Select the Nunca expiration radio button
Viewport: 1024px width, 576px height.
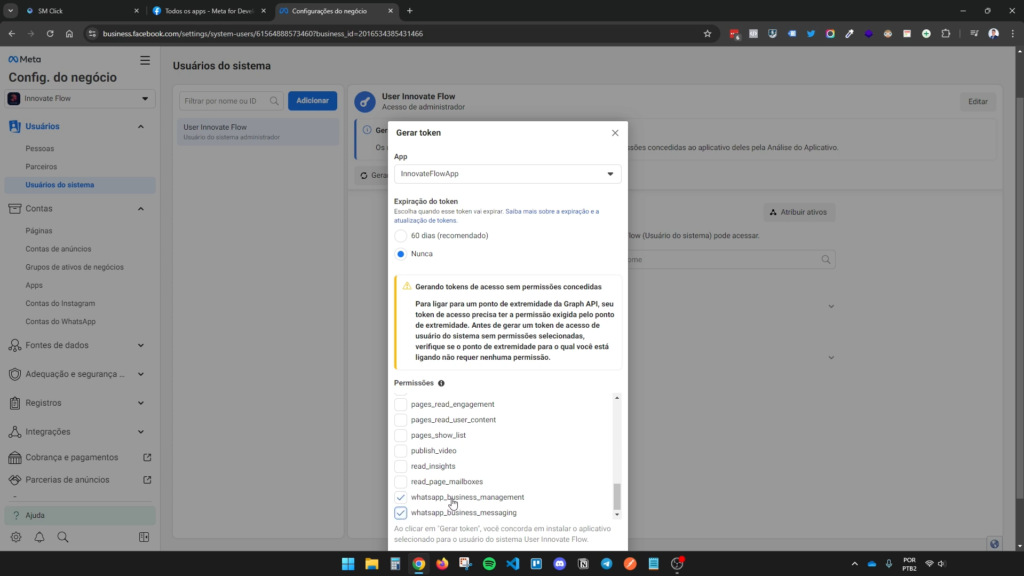pyautogui.click(x=400, y=254)
